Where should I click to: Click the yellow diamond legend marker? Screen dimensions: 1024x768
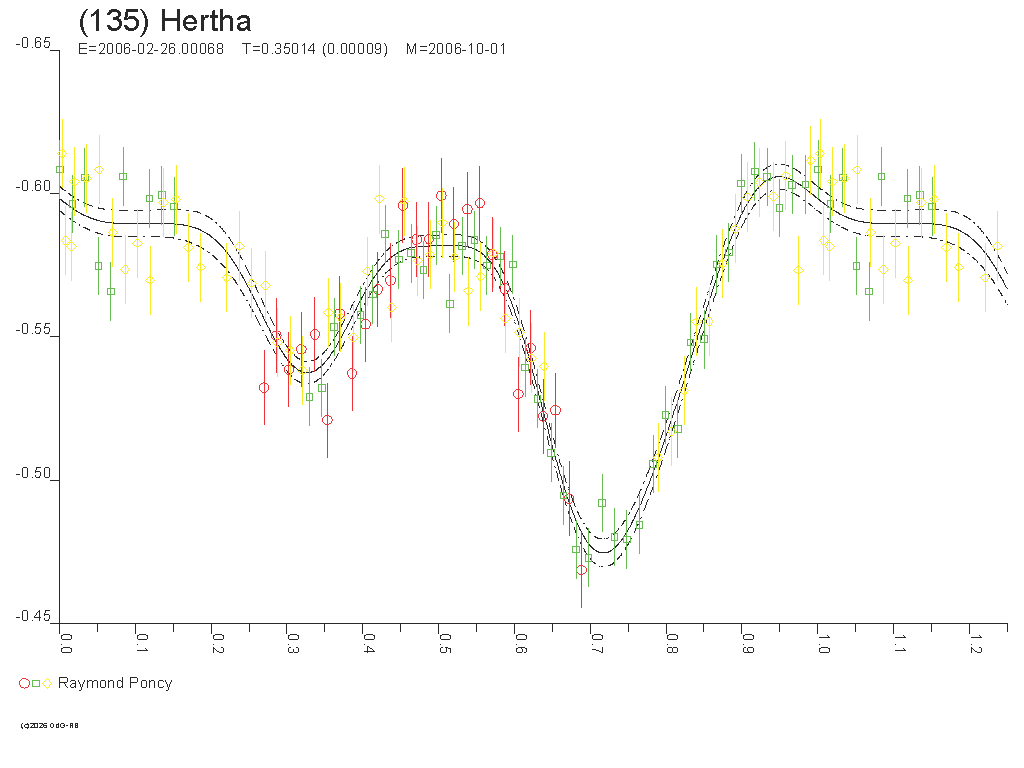click(47, 684)
